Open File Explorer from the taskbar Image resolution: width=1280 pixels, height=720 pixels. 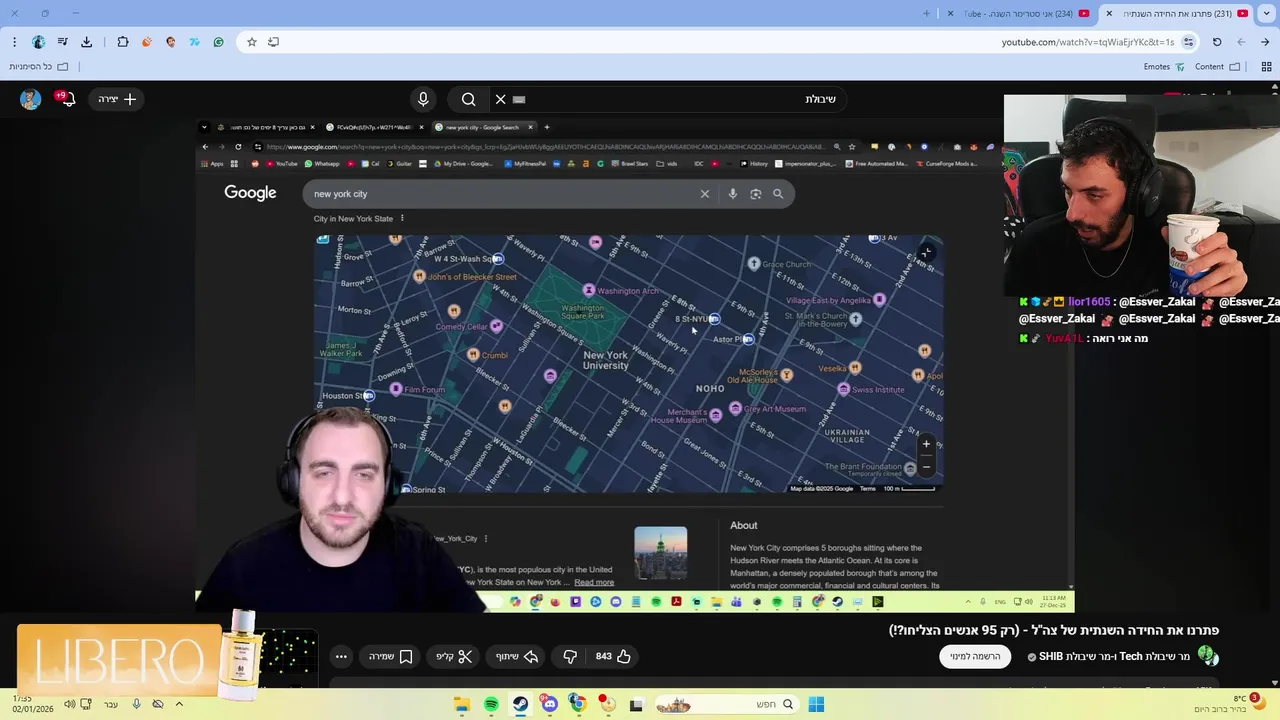(462, 705)
